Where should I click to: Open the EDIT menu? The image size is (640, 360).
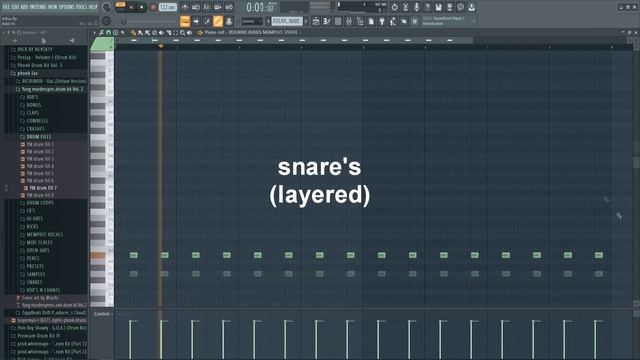coord(16,7)
